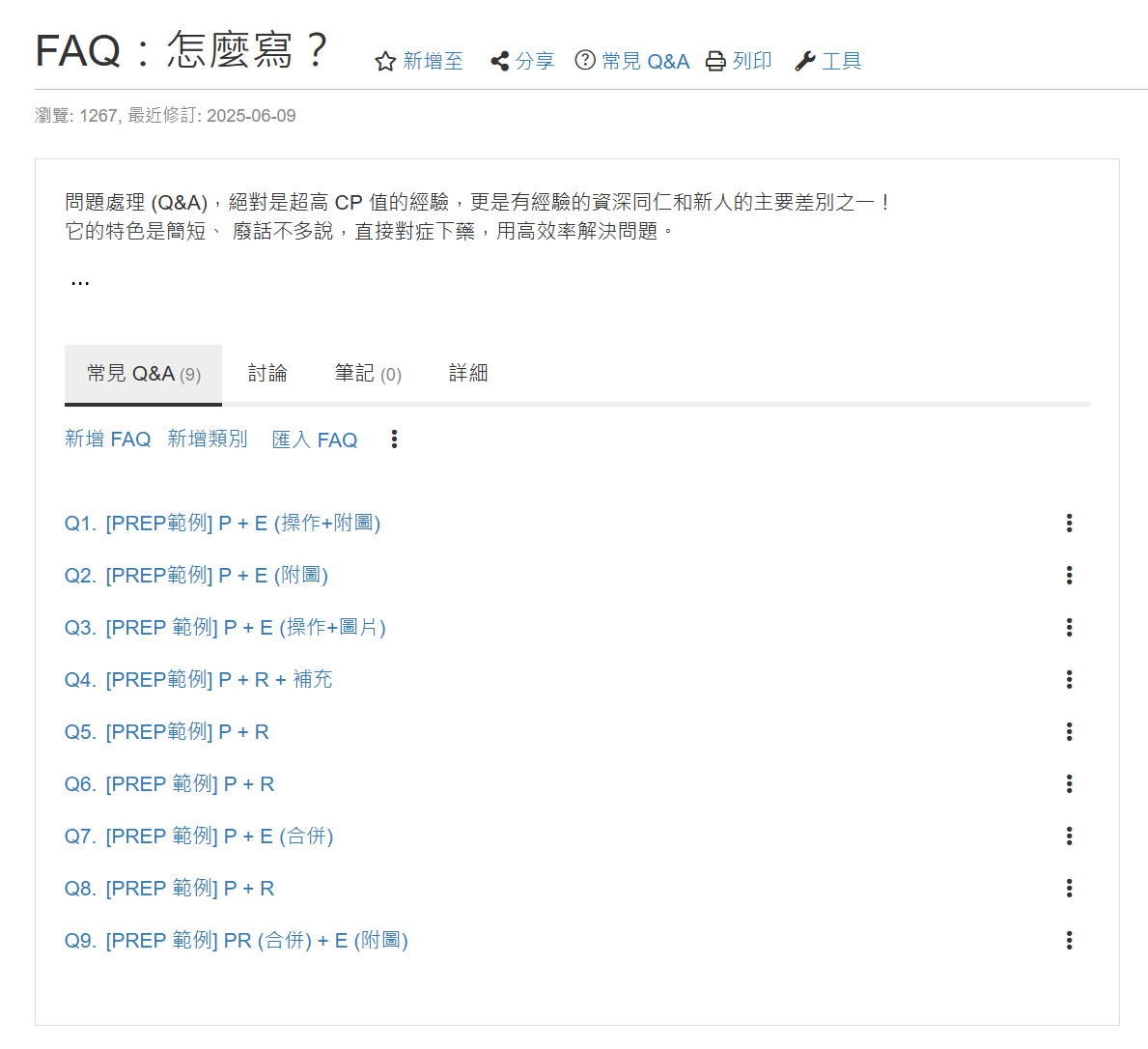1148x1049 pixels.
Task: Open the kebab menu for Q6 row
Action: [x=1069, y=783]
